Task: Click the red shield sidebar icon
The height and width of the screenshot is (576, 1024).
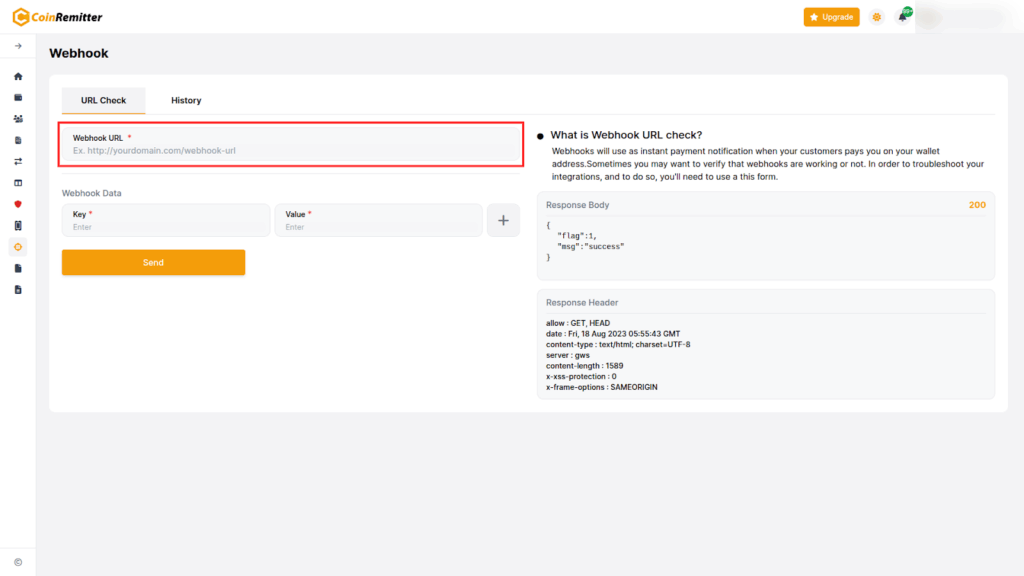Action: 18,204
